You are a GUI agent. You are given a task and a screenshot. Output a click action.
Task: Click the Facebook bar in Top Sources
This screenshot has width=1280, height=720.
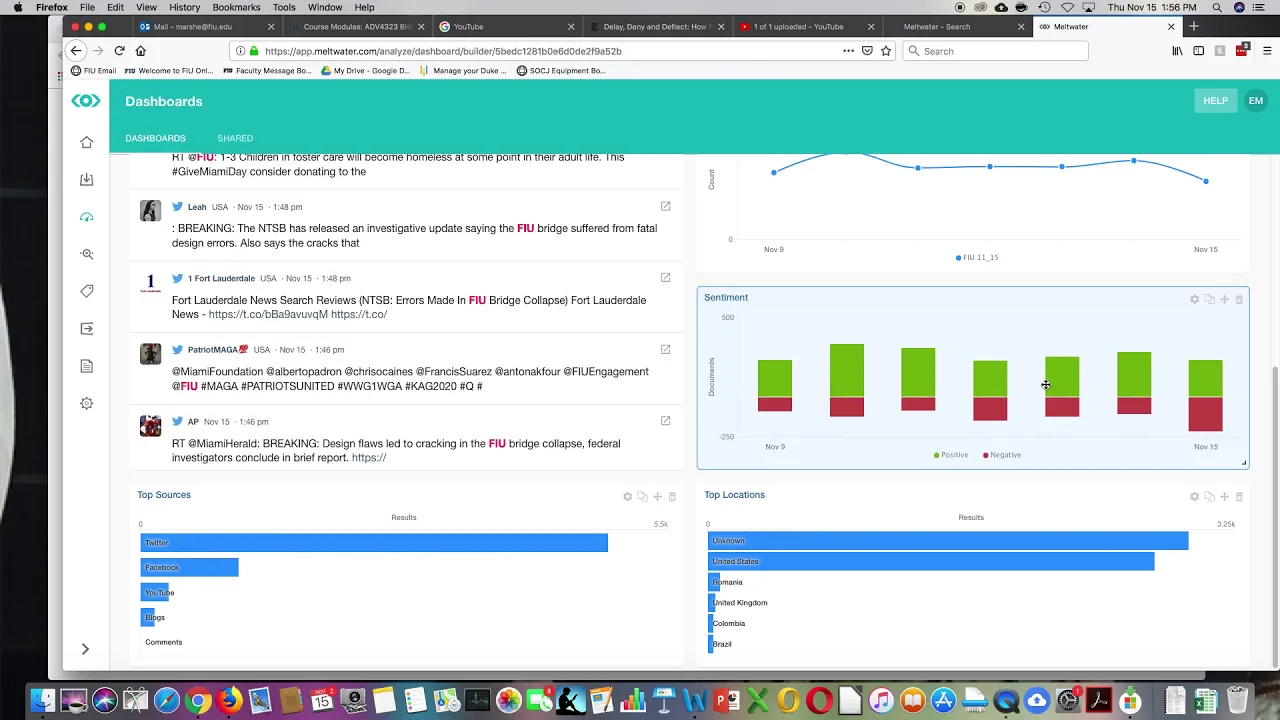[190, 567]
